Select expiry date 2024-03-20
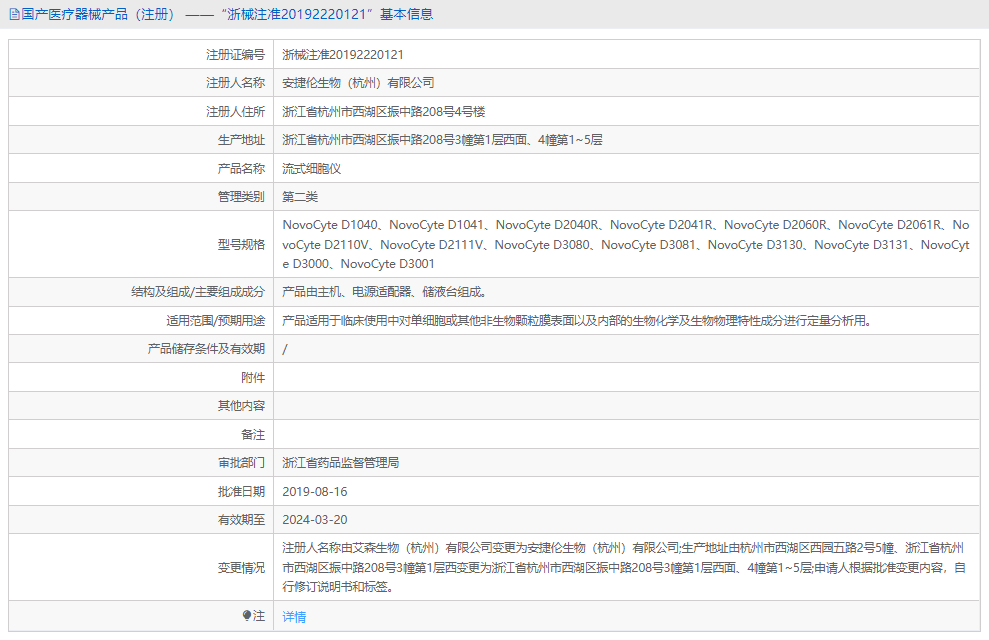The width and height of the screenshot is (989, 640). coord(314,520)
